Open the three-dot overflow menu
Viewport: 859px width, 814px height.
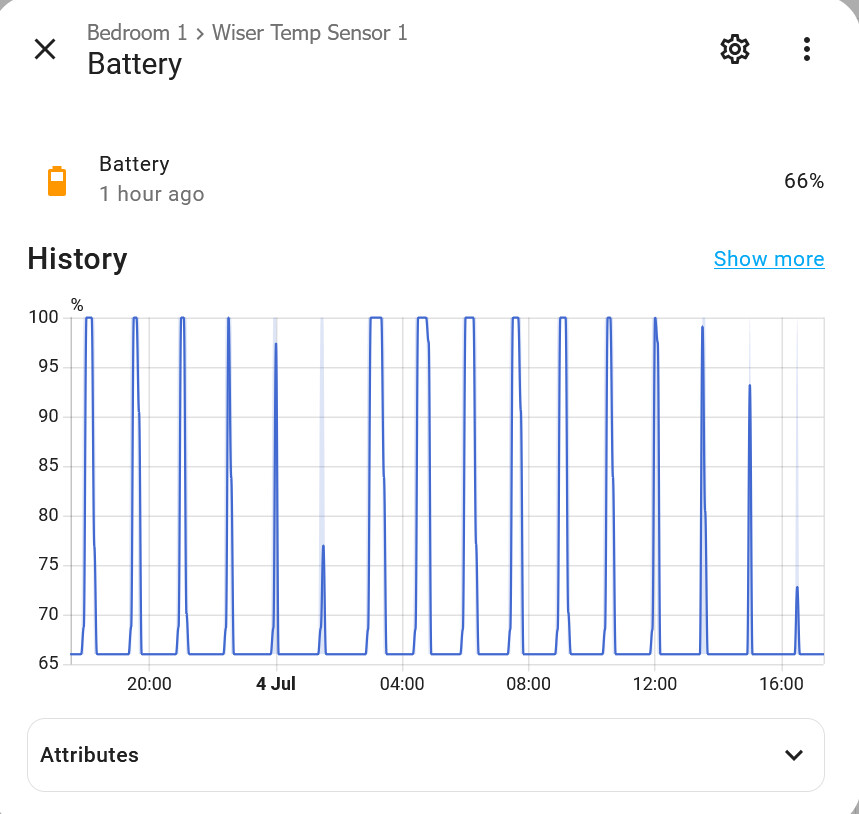click(806, 49)
